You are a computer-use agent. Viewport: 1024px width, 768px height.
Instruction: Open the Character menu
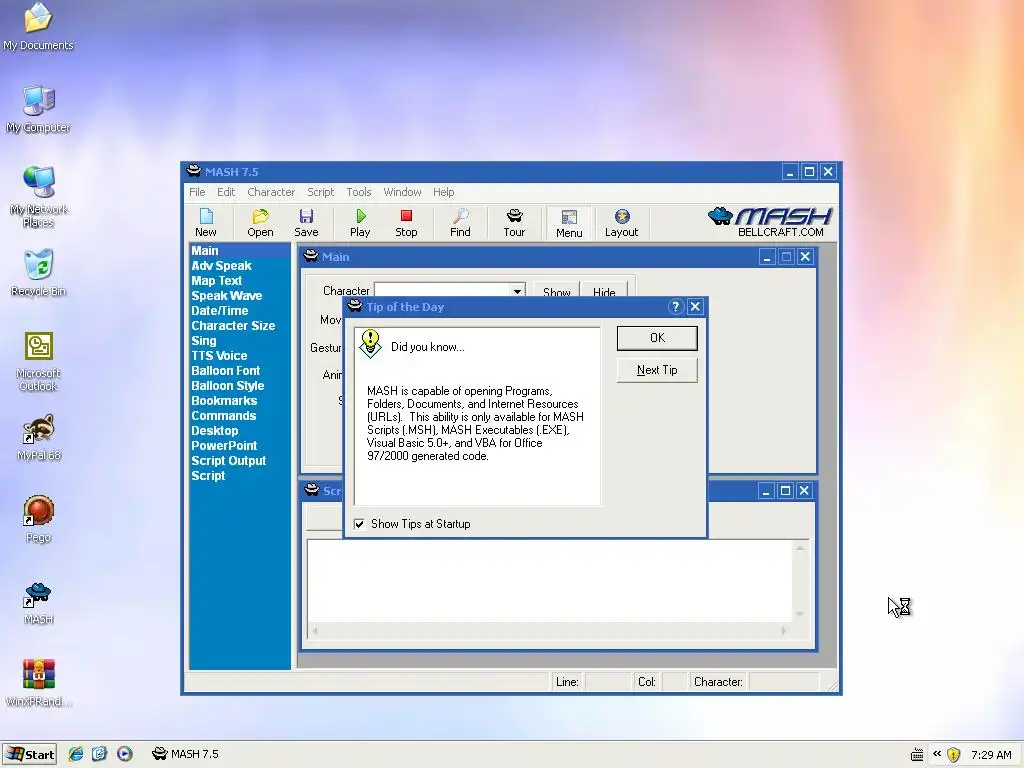pos(271,192)
